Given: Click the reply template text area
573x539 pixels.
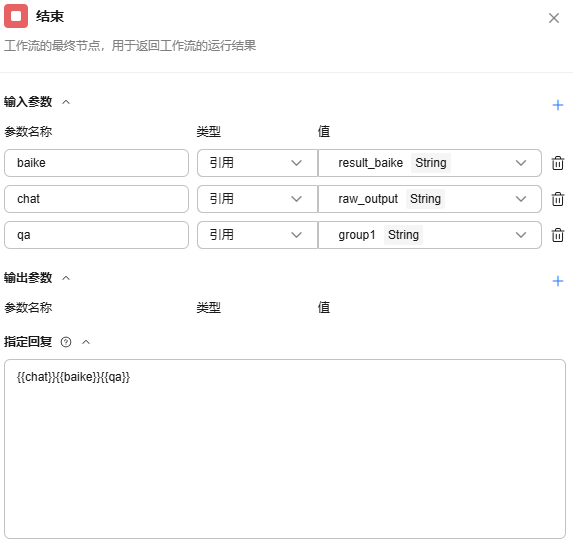Looking at the screenshot, I should [285, 449].
